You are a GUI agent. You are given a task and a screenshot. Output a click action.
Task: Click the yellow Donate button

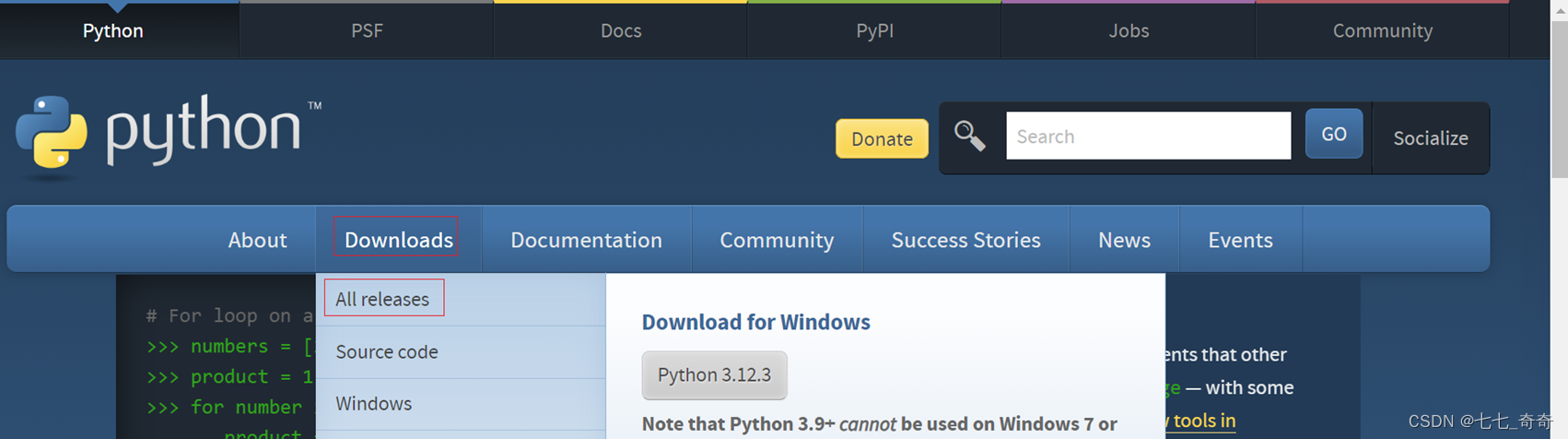882,138
